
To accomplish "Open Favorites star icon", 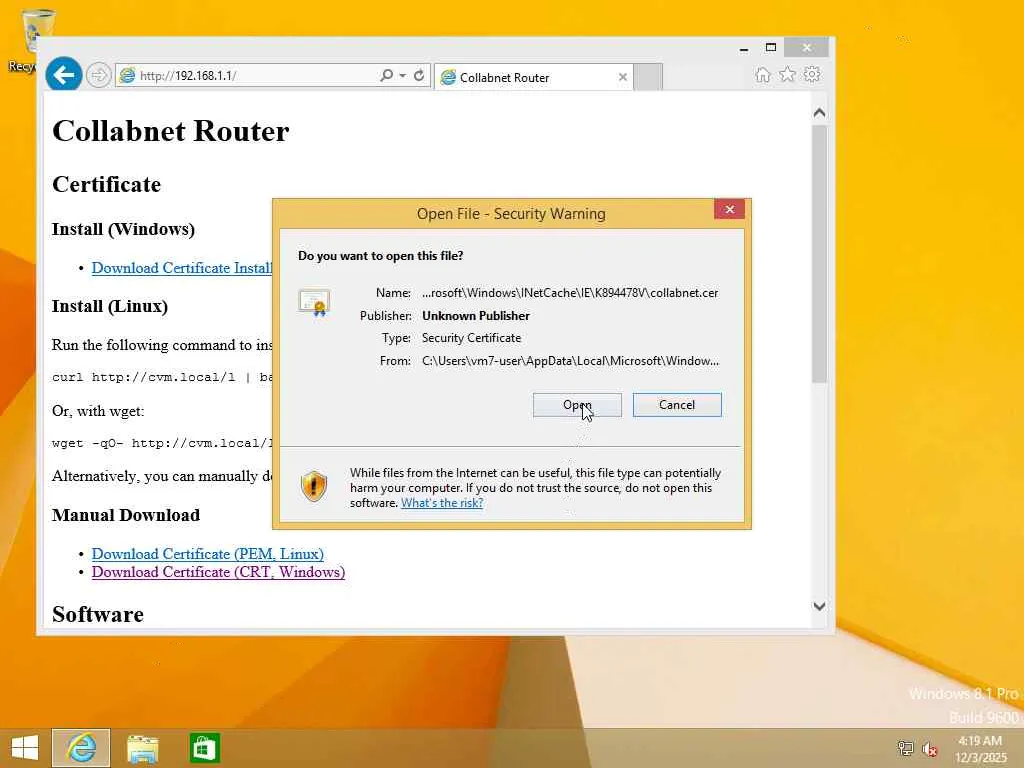I will tap(788, 74).
